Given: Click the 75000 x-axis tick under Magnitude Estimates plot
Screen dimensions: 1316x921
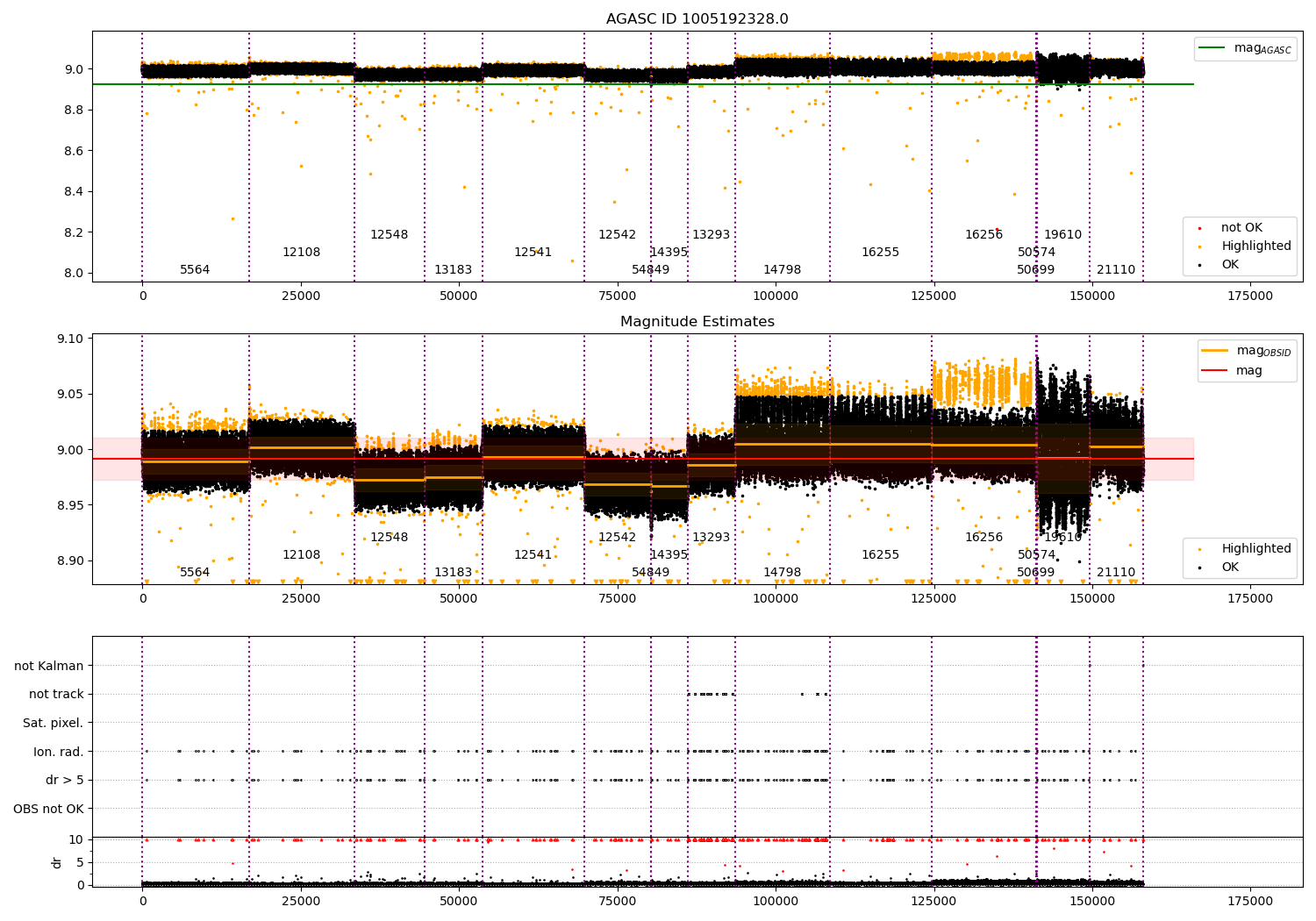Looking at the screenshot, I should [617, 598].
